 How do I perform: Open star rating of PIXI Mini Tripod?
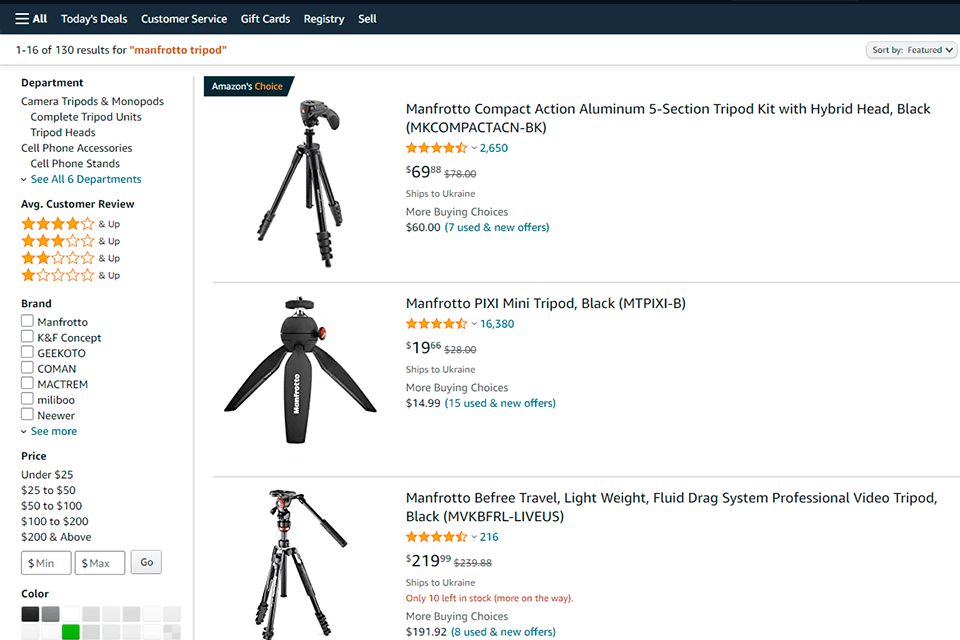[x=437, y=323]
